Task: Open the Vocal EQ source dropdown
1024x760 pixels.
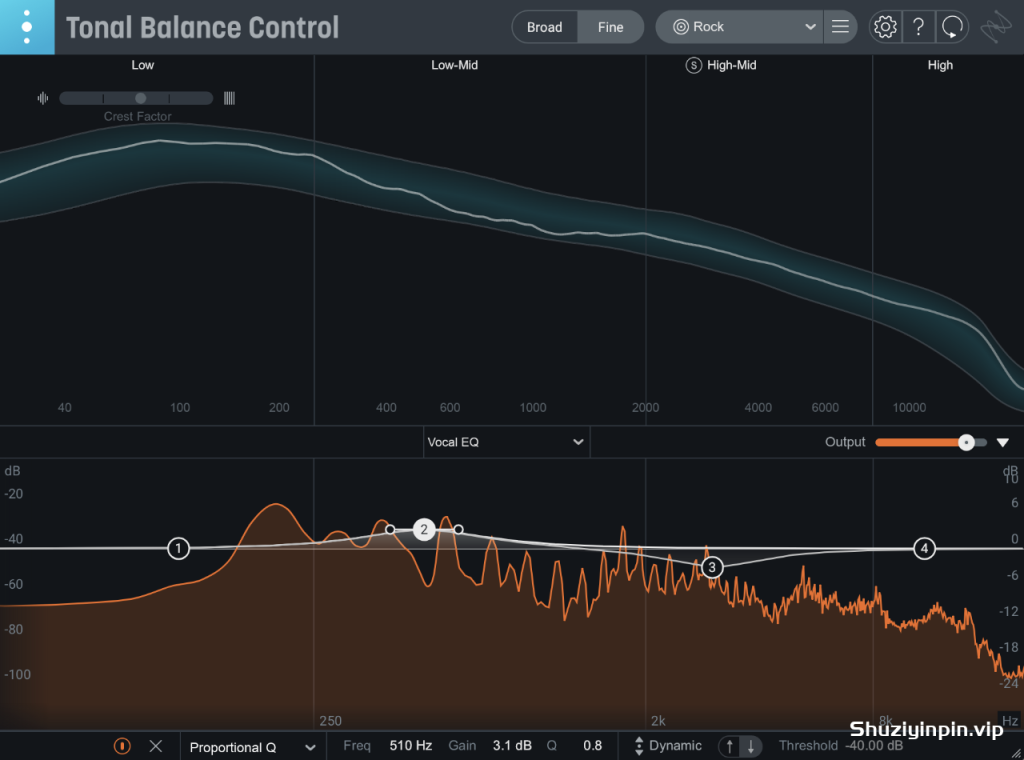Action: [x=505, y=442]
